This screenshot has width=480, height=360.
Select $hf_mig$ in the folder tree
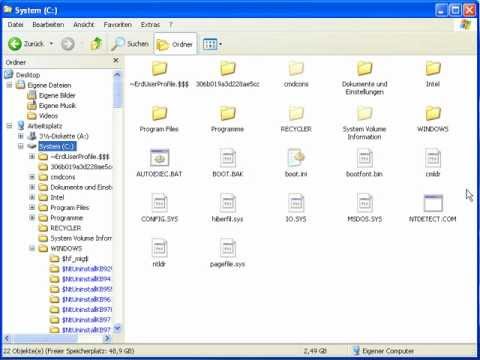(x=75, y=259)
